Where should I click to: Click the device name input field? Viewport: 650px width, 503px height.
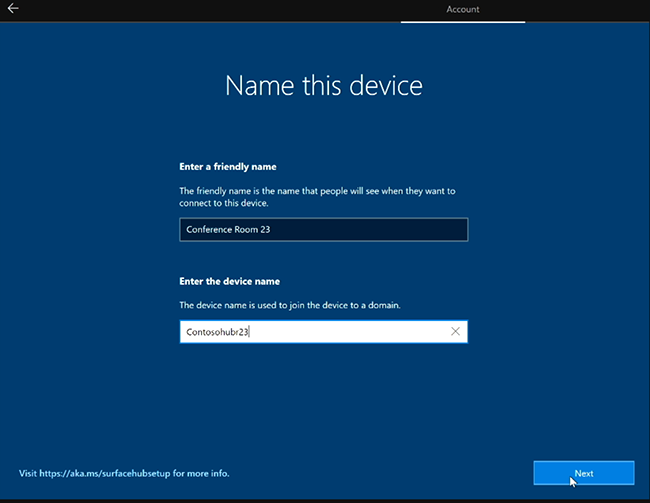[324, 332]
